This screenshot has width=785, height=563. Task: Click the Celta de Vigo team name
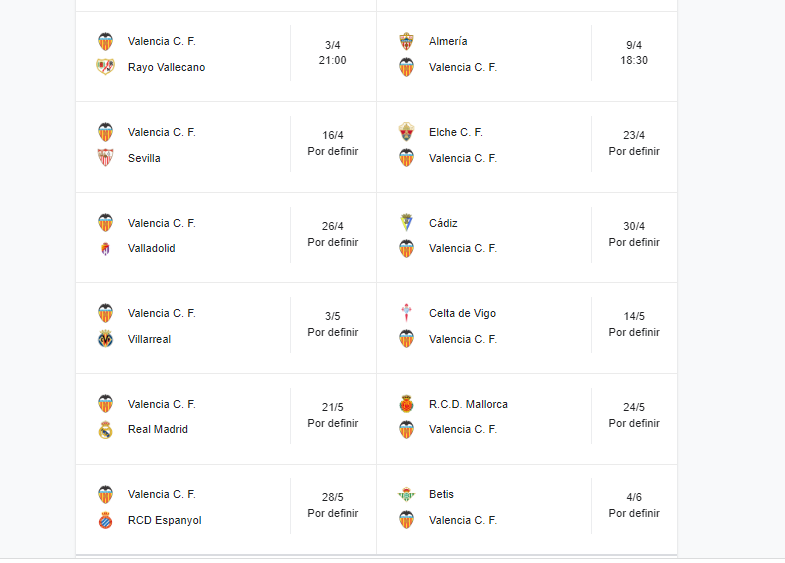click(x=463, y=313)
